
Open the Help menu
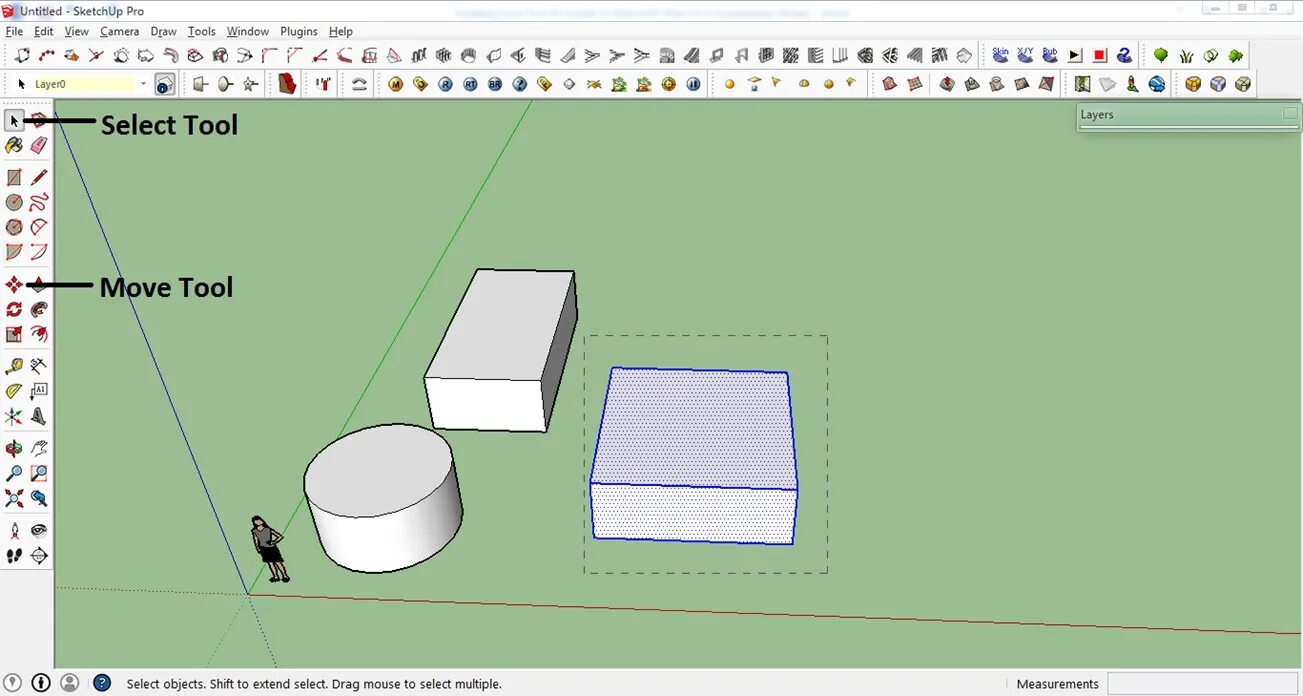tap(340, 31)
